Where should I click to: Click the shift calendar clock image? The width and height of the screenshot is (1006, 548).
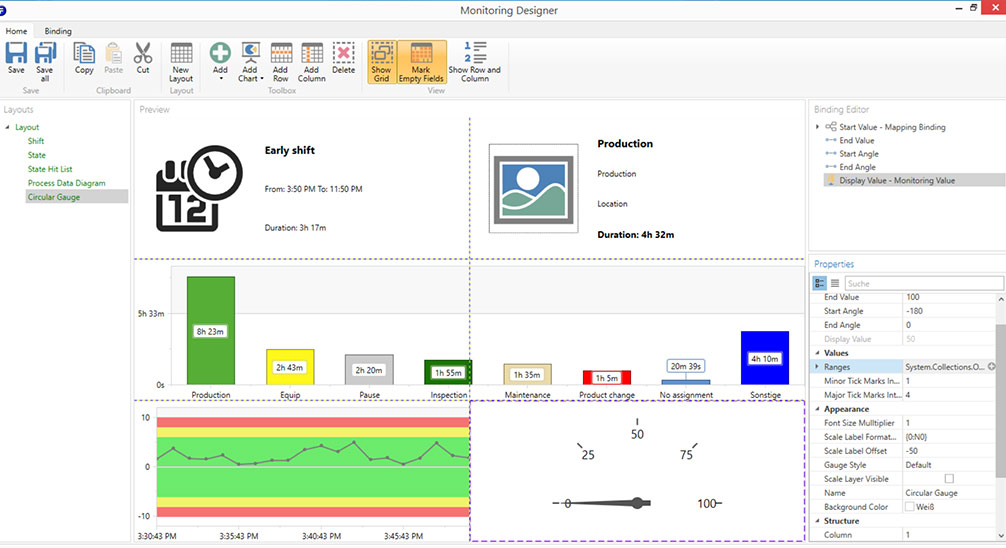200,189
